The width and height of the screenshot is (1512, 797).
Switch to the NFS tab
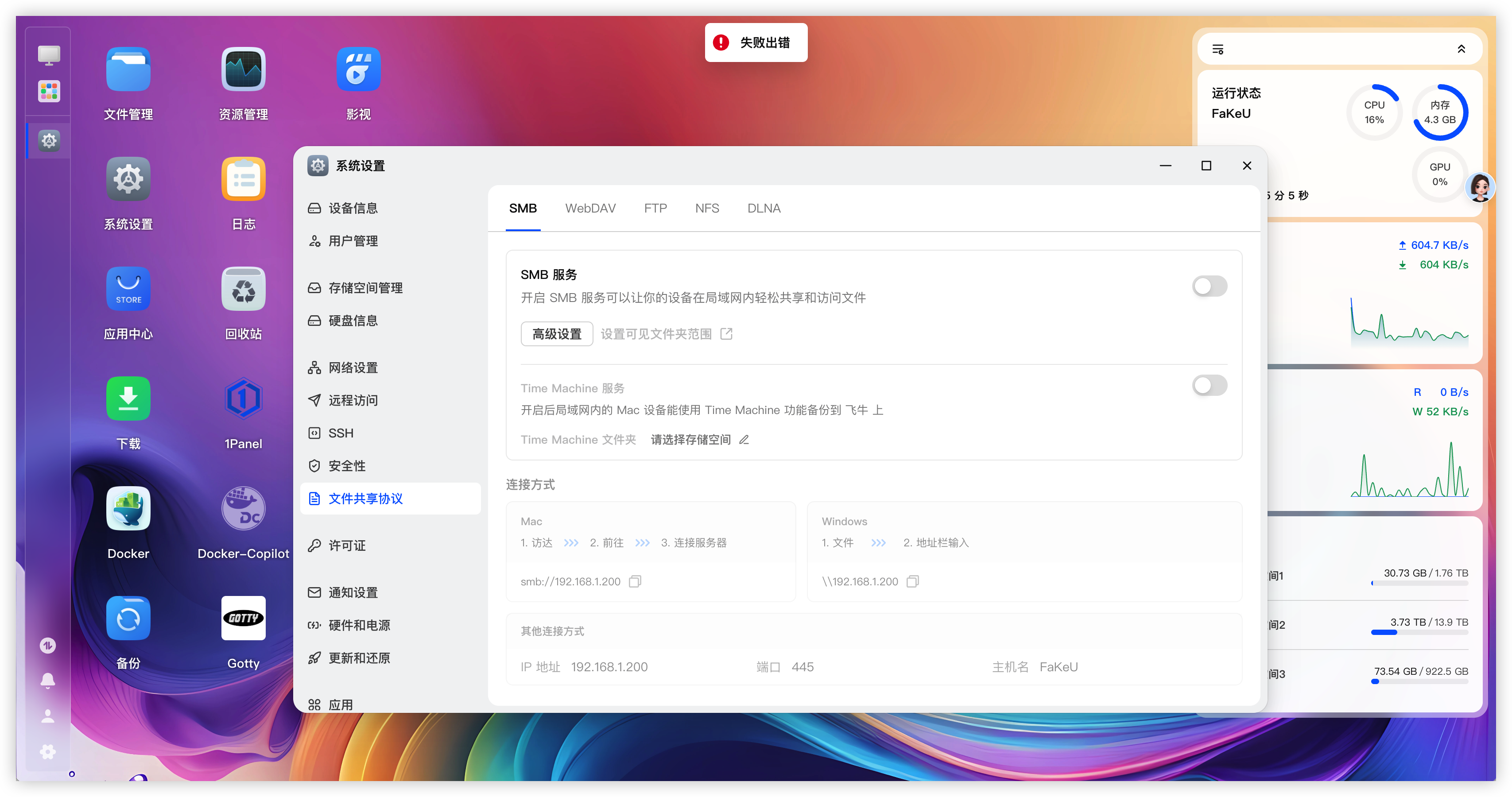pos(707,209)
